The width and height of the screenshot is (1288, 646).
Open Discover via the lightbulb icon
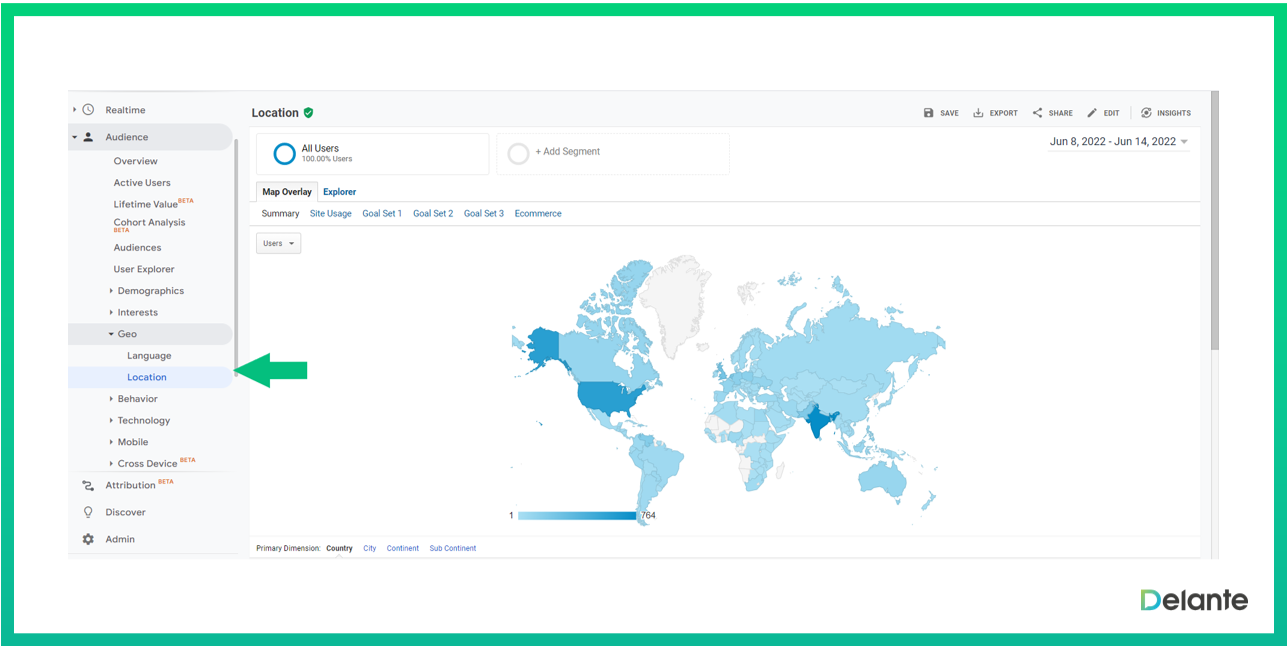(88, 512)
